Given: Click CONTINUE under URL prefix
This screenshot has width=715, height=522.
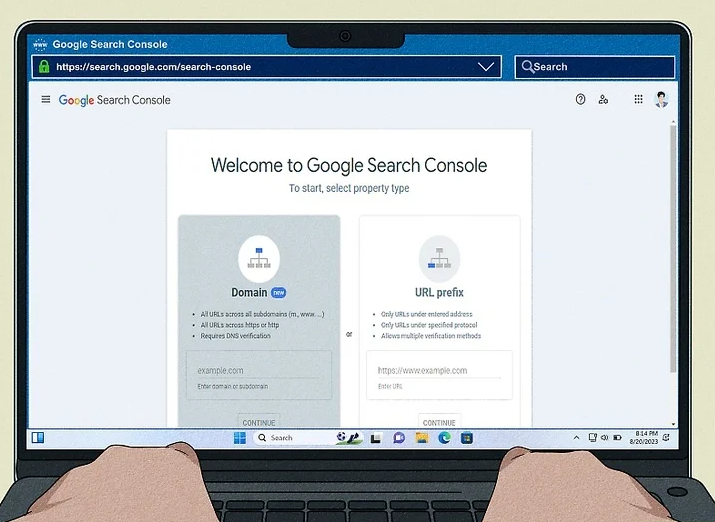Looking at the screenshot, I should pyautogui.click(x=439, y=421).
